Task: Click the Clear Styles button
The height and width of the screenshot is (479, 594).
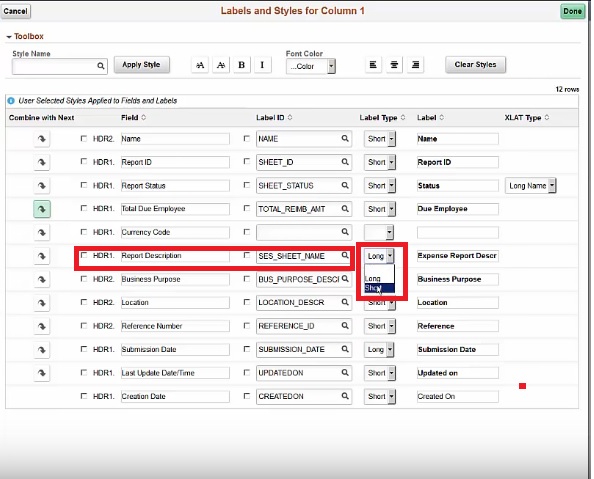Action: (x=475, y=65)
